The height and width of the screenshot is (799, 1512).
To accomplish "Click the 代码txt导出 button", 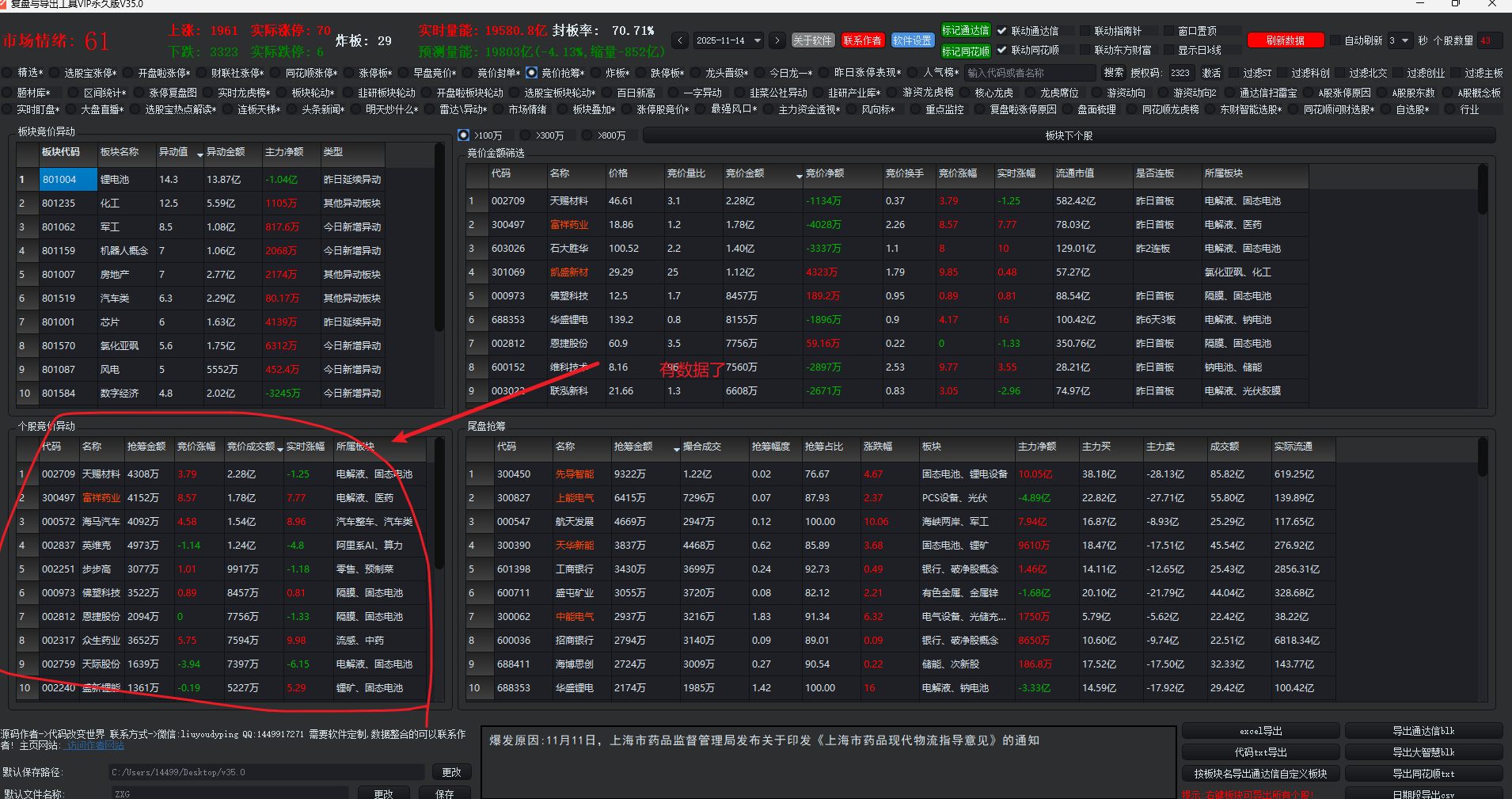I will (x=1260, y=752).
